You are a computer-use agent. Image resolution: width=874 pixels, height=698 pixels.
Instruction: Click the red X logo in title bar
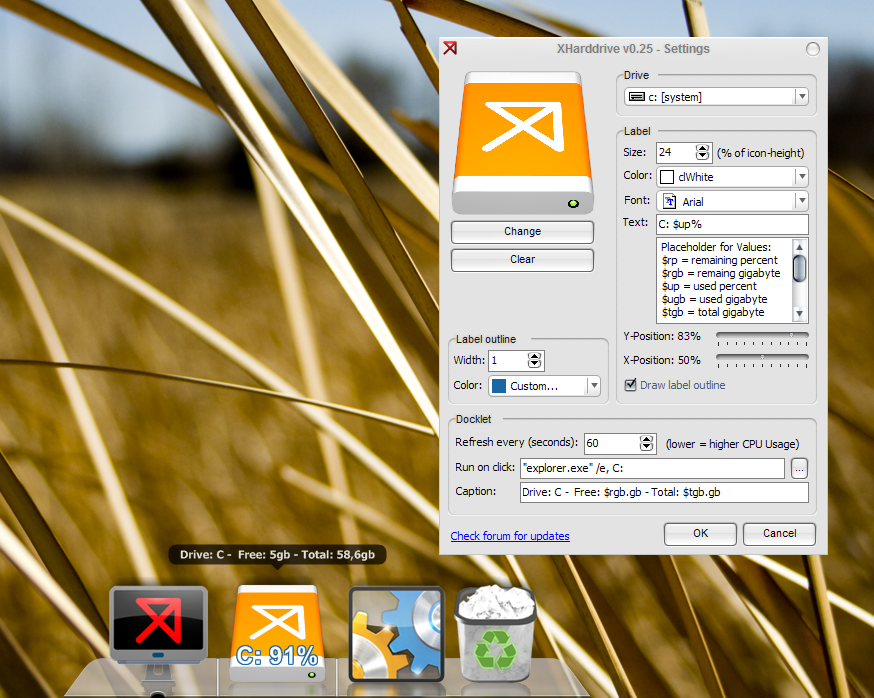pyautogui.click(x=450, y=49)
